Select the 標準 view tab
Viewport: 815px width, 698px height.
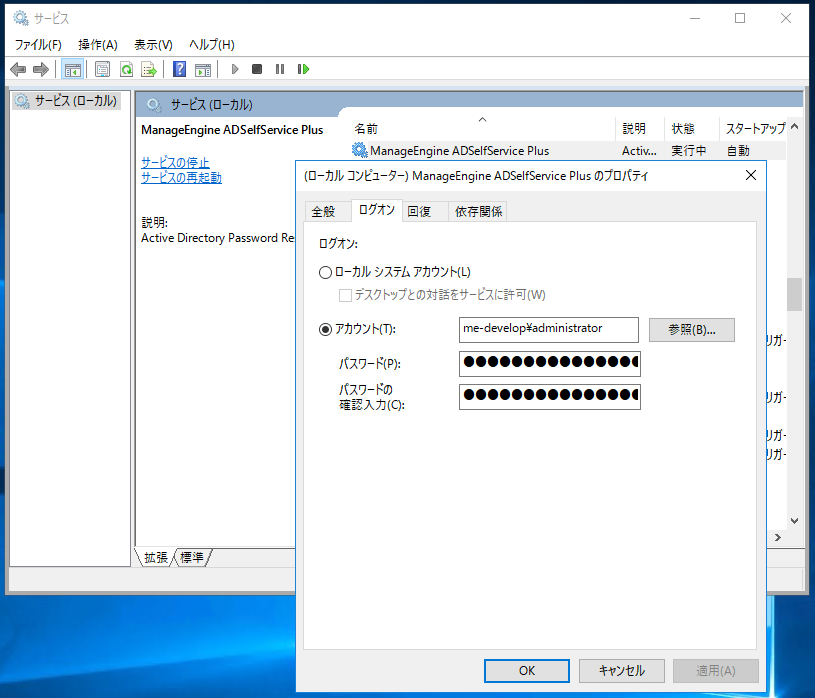pos(192,558)
